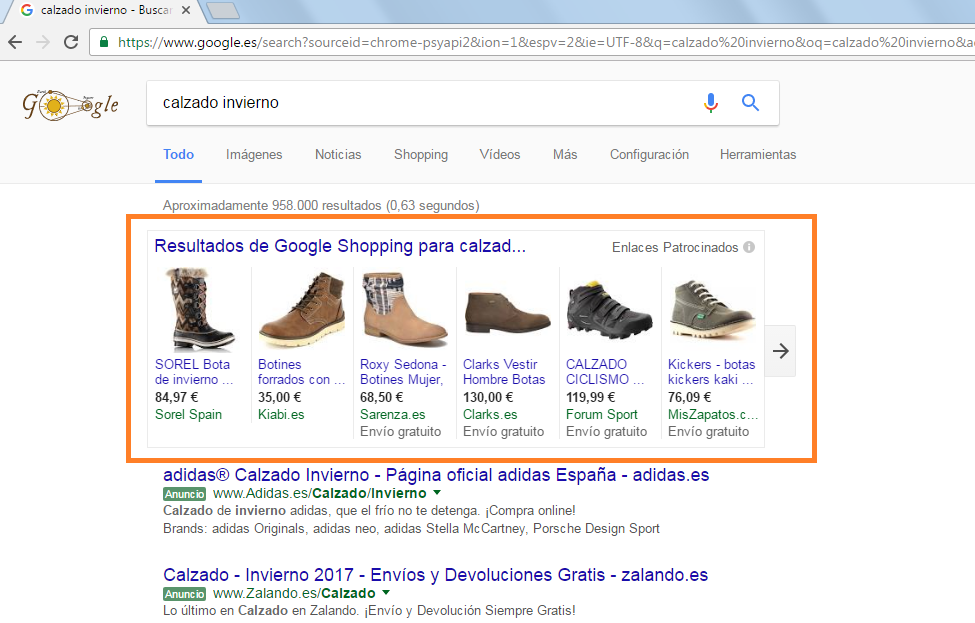975x623 pixels.
Task: Click the 'Clarks.es' seller name
Action: (490, 414)
